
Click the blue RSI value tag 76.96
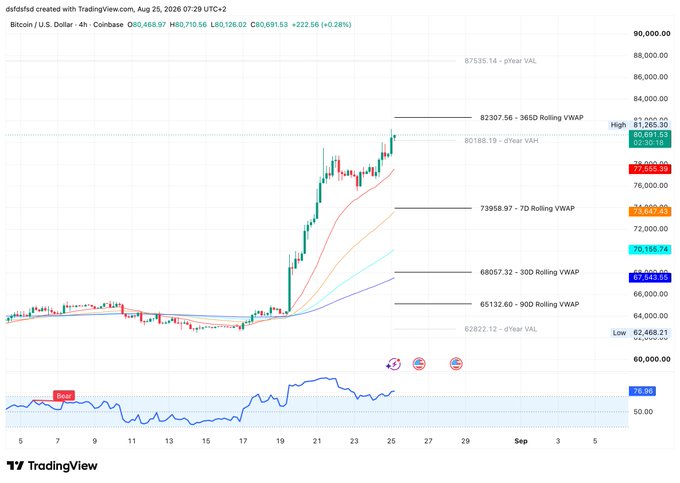642,391
